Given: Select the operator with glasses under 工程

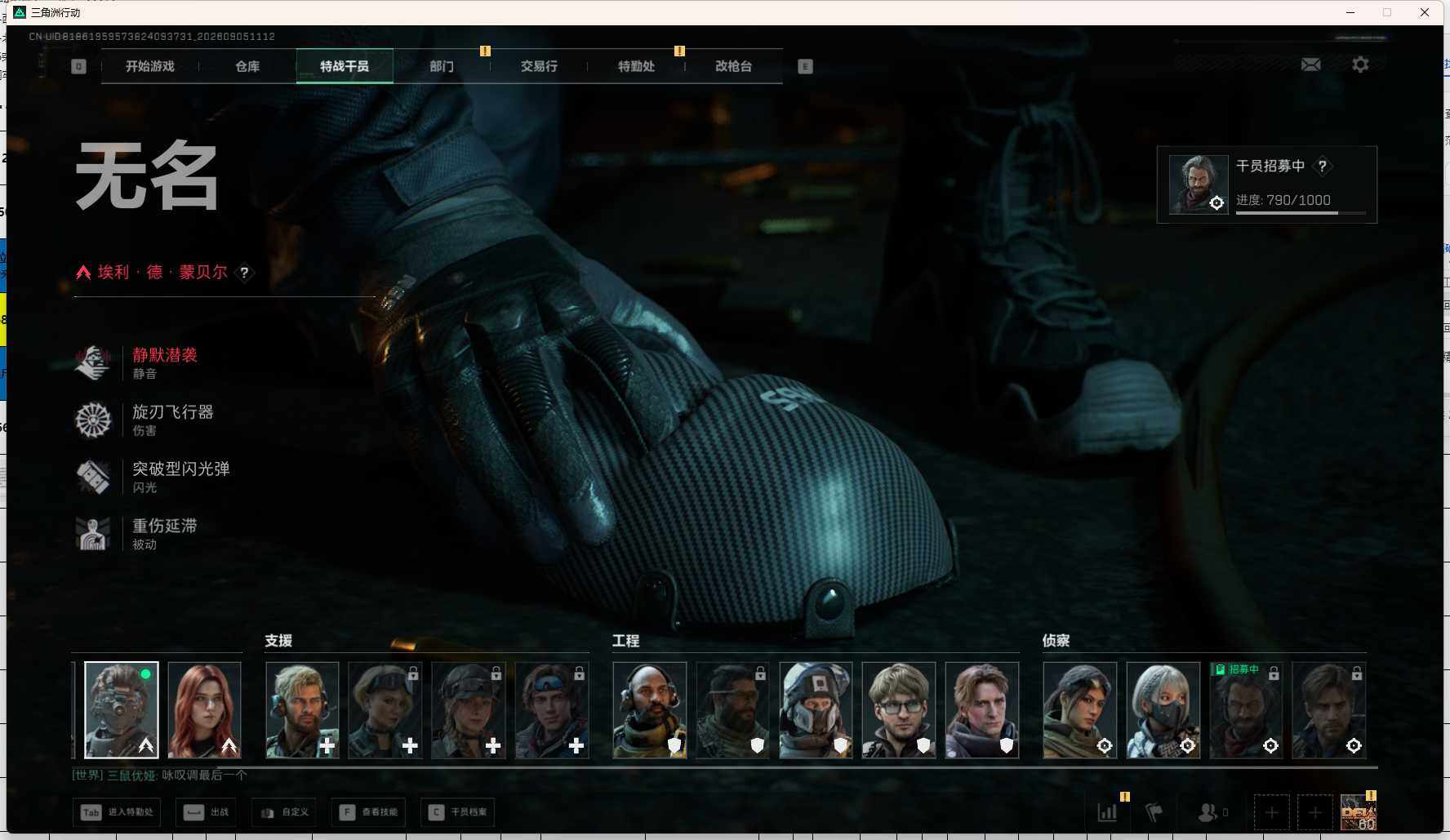Looking at the screenshot, I should click(x=899, y=710).
